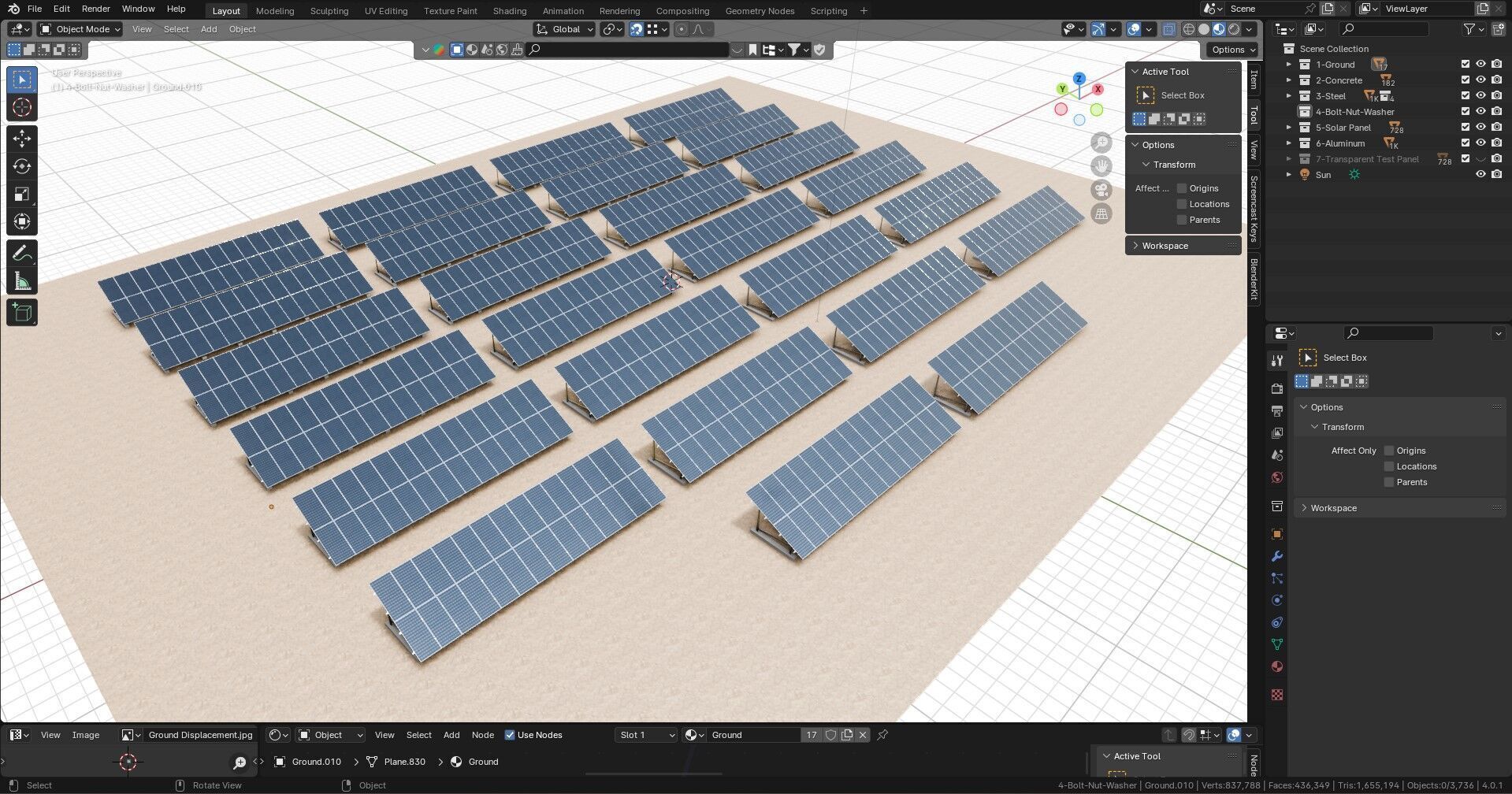Expand the 6-Aluminum collection
The height and width of the screenshot is (794, 1512).
(x=1289, y=143)
